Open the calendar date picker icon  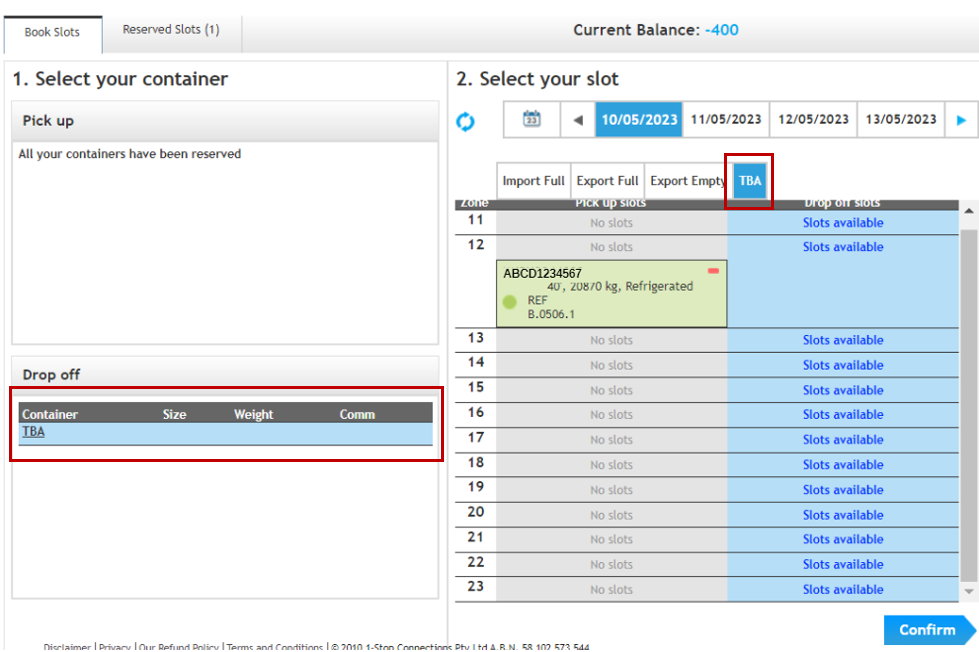(x=532, y=119)
